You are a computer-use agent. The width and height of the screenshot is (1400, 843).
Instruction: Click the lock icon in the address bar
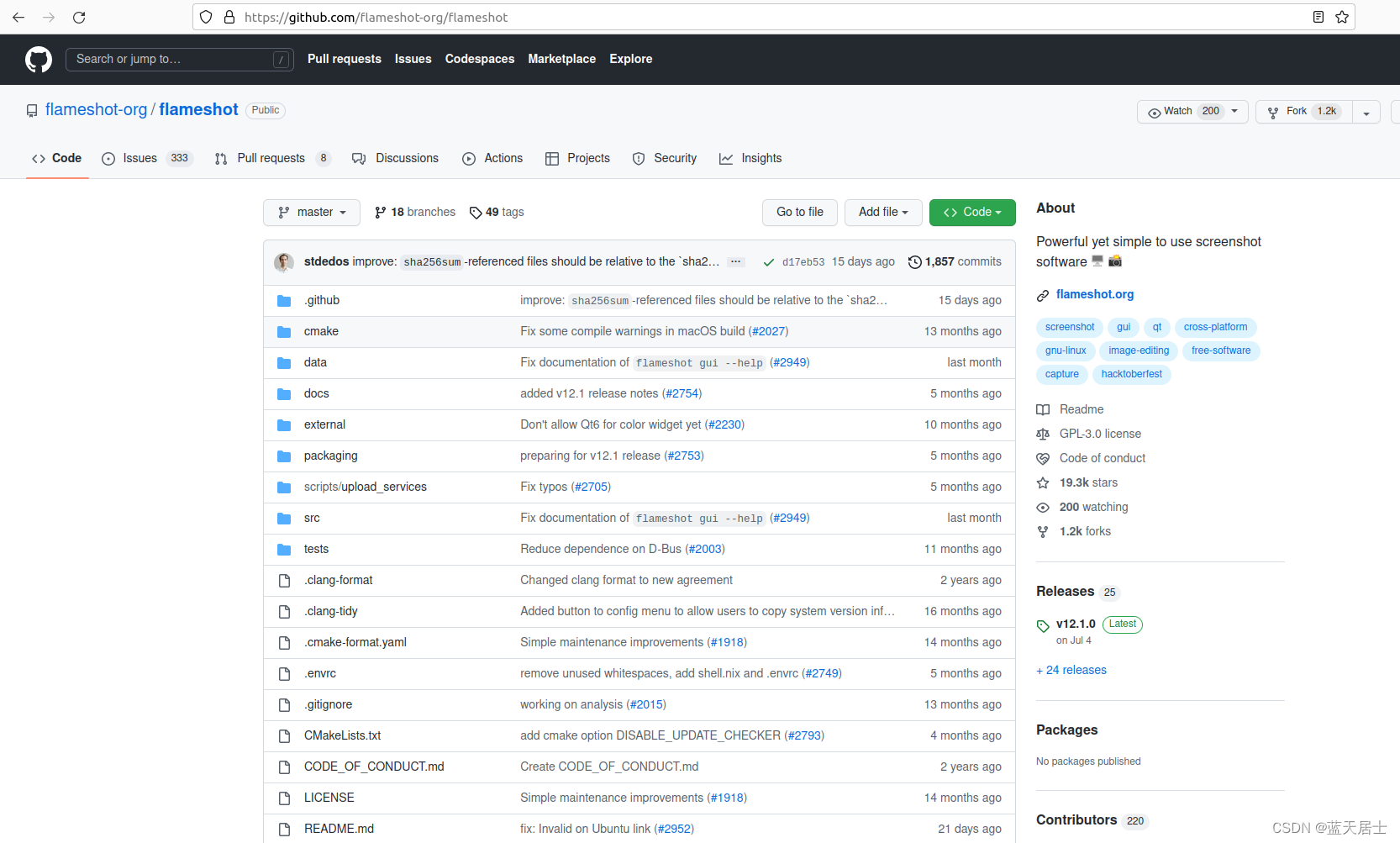pos(229,17)
